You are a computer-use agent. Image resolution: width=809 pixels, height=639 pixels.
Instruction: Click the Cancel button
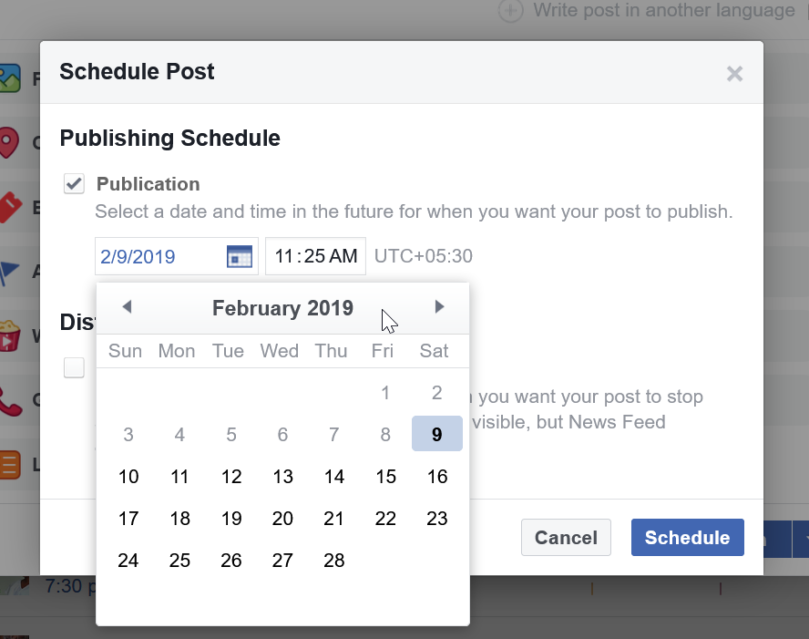point(565,537)
